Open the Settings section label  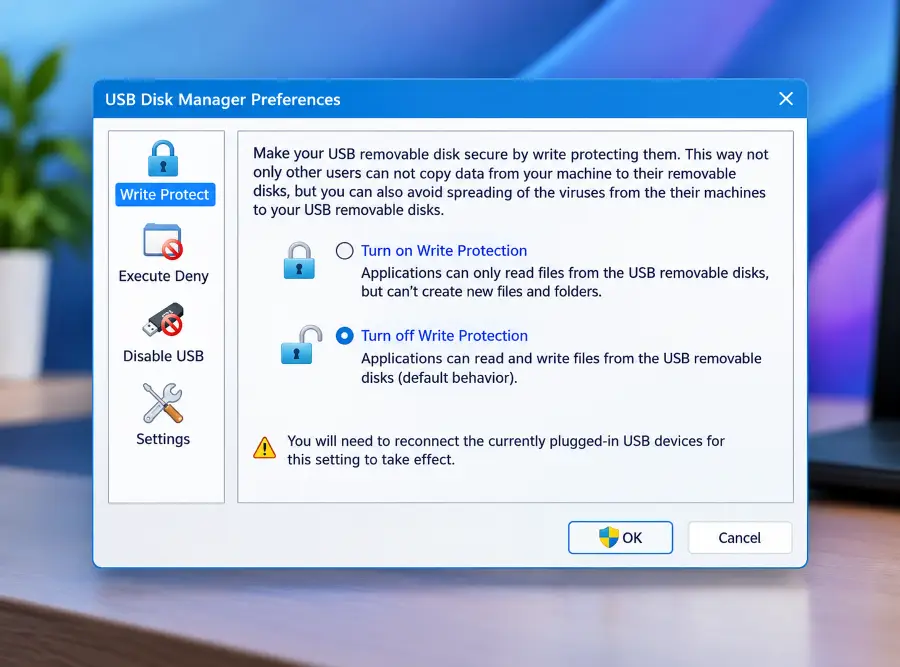coord(163,439)
